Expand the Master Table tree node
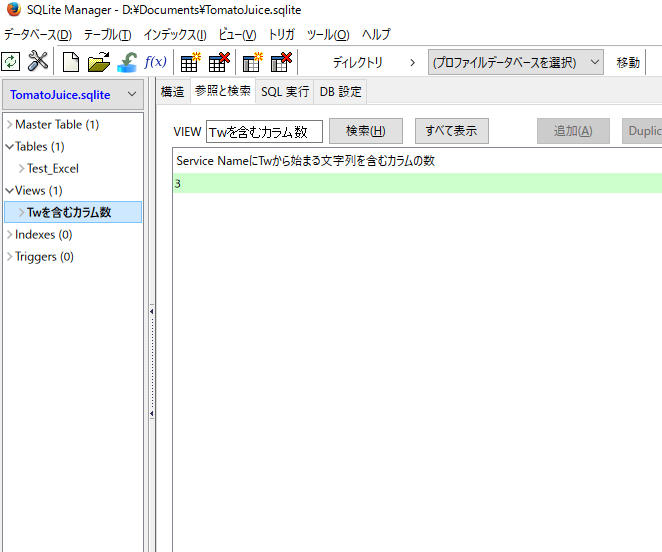662x552 pixels. 10,125
